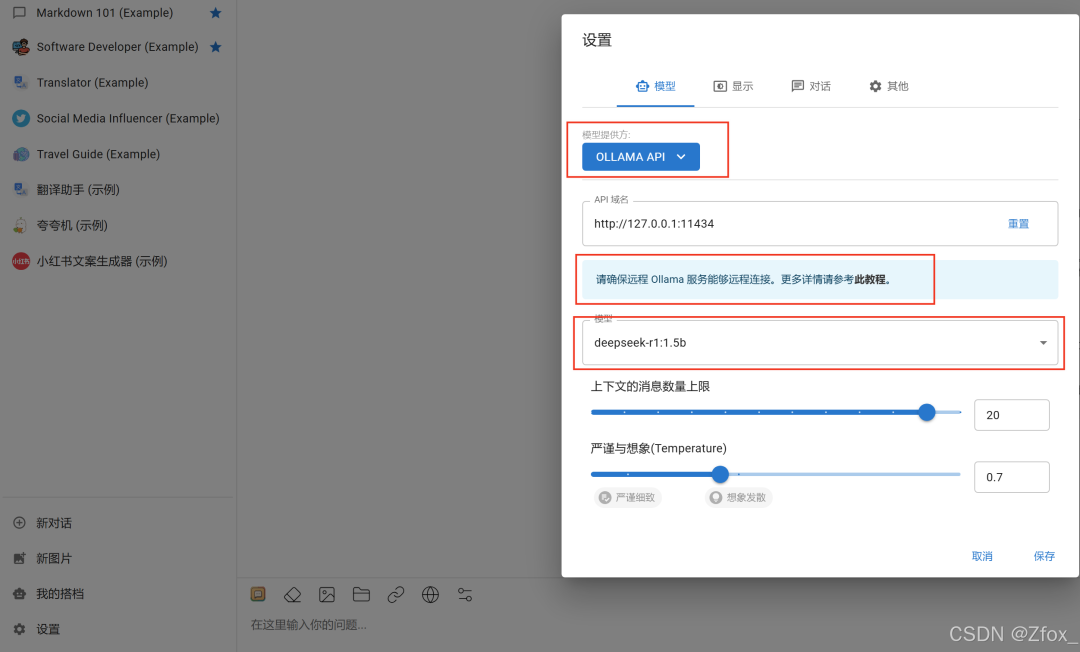The width and height of the screenshot is (1080, 652).
Task: Open model parameters via the sliders icon
Action: (464, 594)
